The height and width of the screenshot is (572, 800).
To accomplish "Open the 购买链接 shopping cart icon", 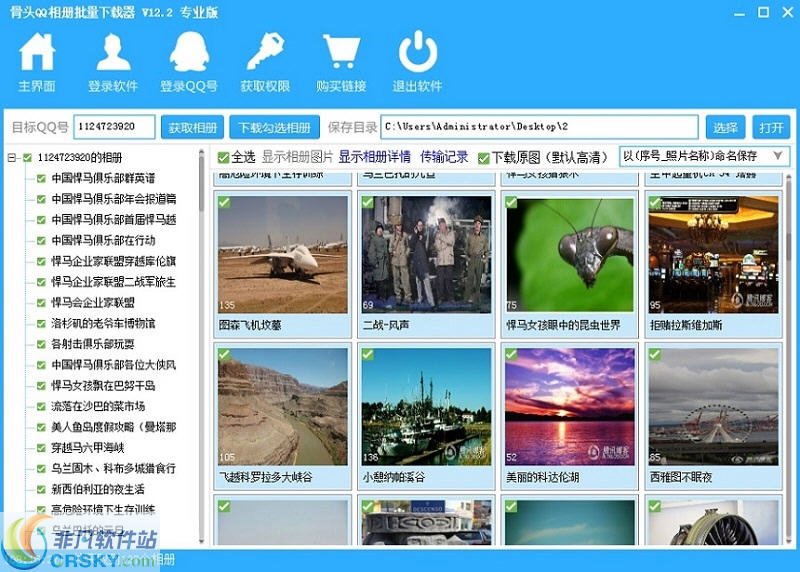I will click(341, 52).
